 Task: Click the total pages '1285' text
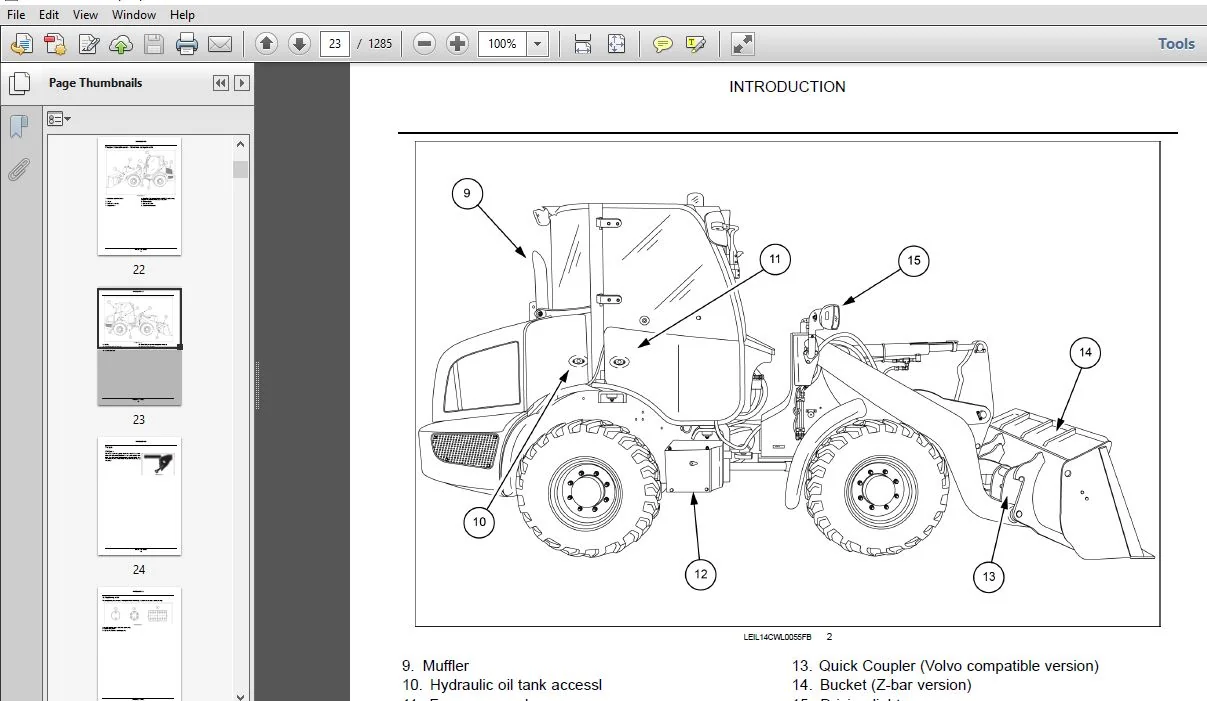tap(380, 44)
